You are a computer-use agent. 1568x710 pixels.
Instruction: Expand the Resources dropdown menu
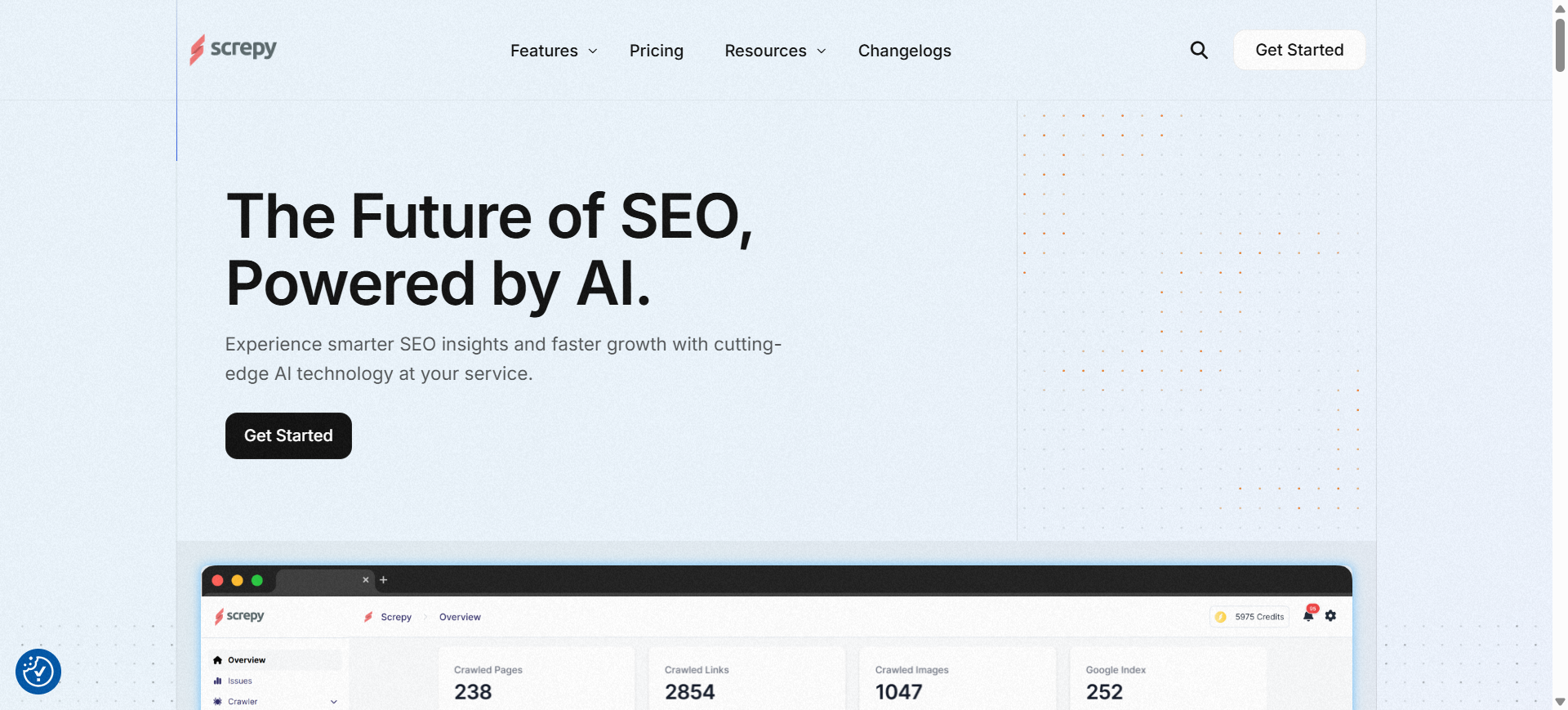775,51
